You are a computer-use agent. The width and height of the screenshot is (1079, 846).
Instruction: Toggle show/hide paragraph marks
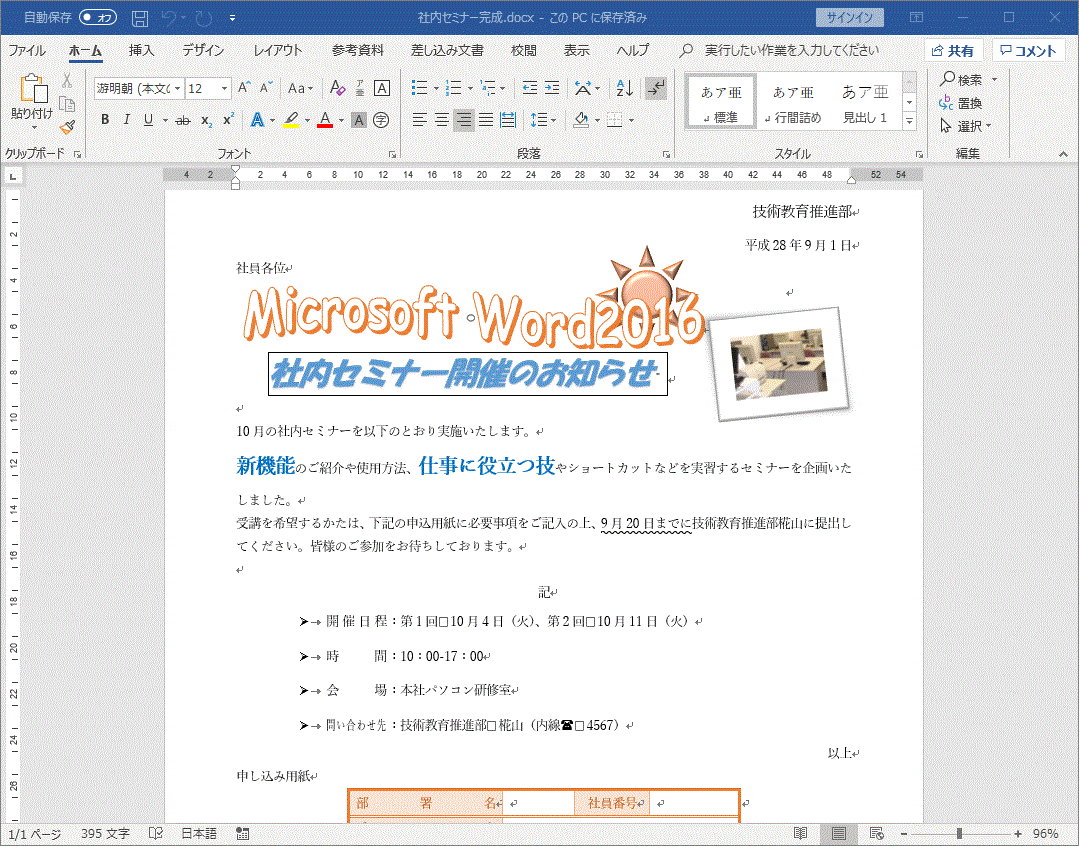(x=656, y=88)
